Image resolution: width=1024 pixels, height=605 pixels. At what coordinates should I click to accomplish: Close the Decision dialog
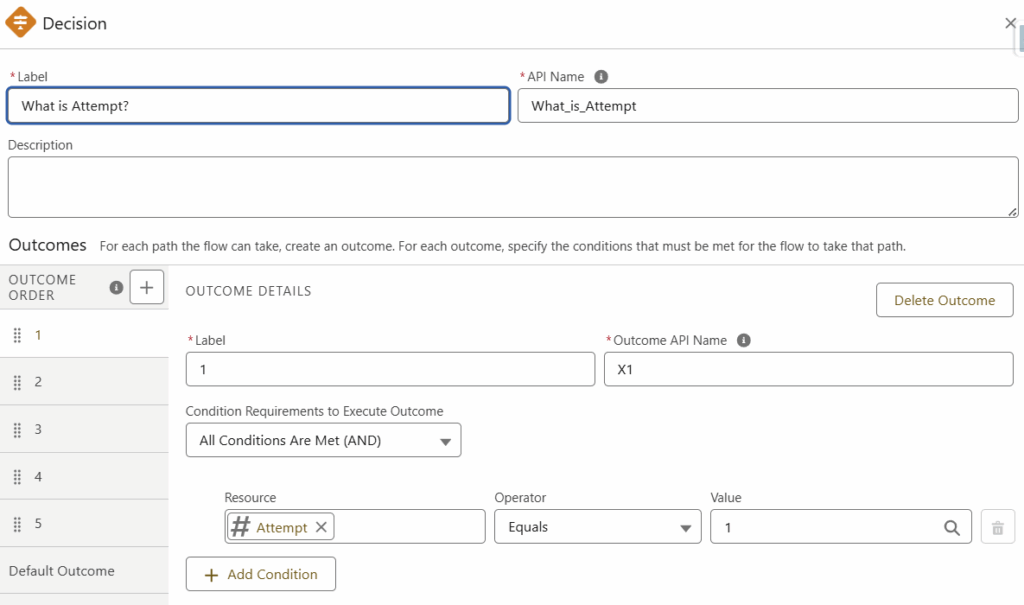(1010, 23)
